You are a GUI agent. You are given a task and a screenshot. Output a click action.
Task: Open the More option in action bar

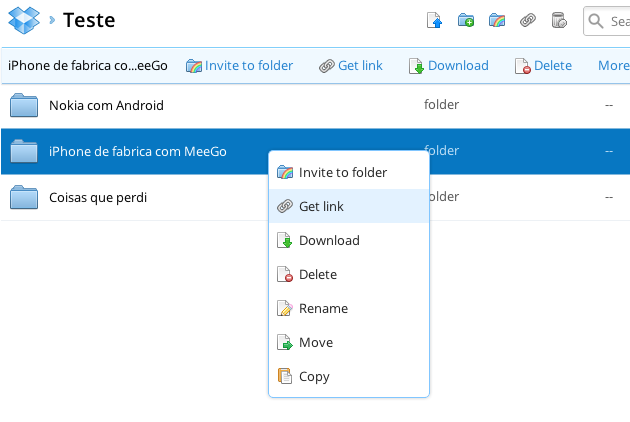click(614, 66)
